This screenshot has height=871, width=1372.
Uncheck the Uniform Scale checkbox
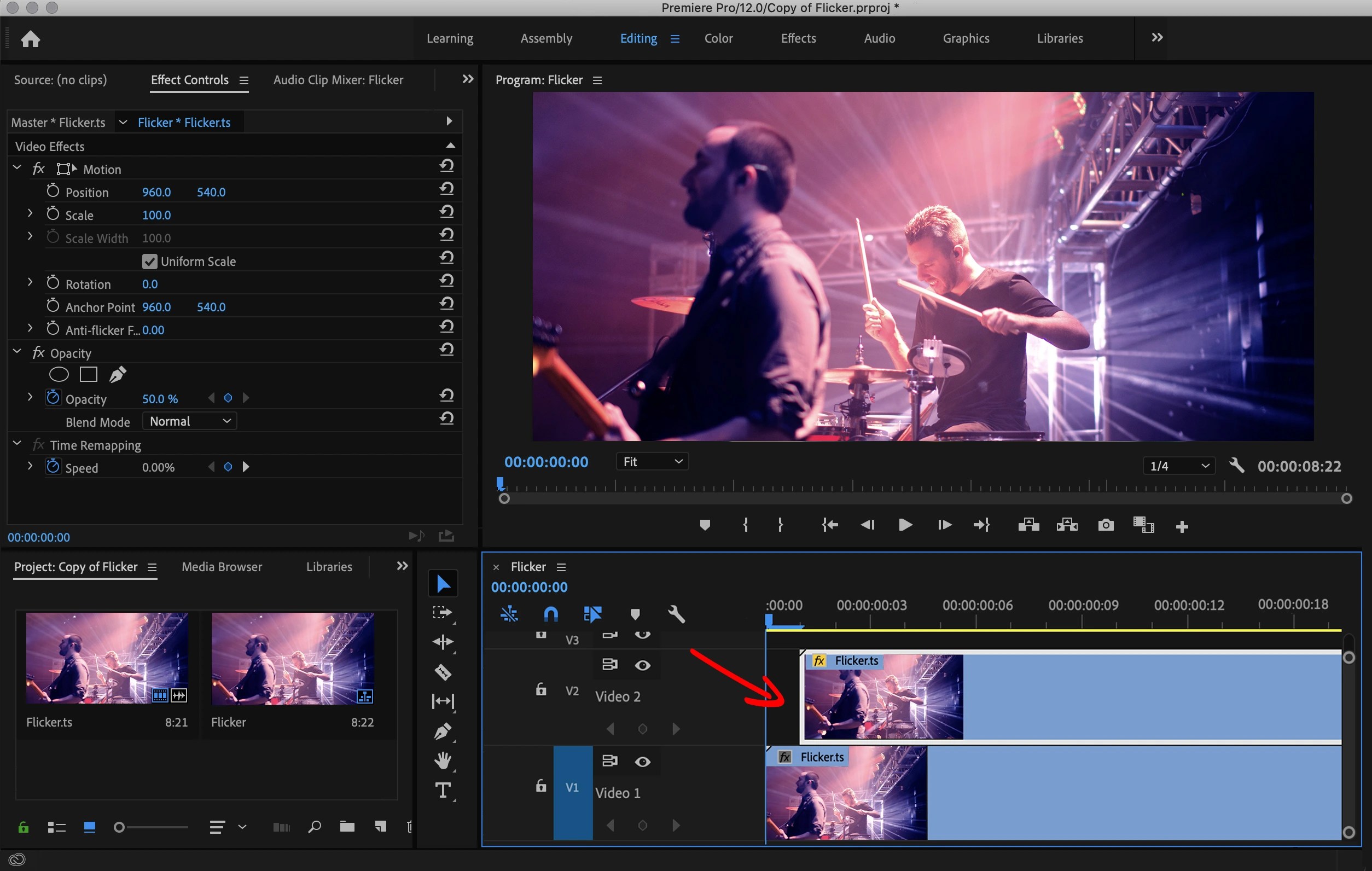149,261
